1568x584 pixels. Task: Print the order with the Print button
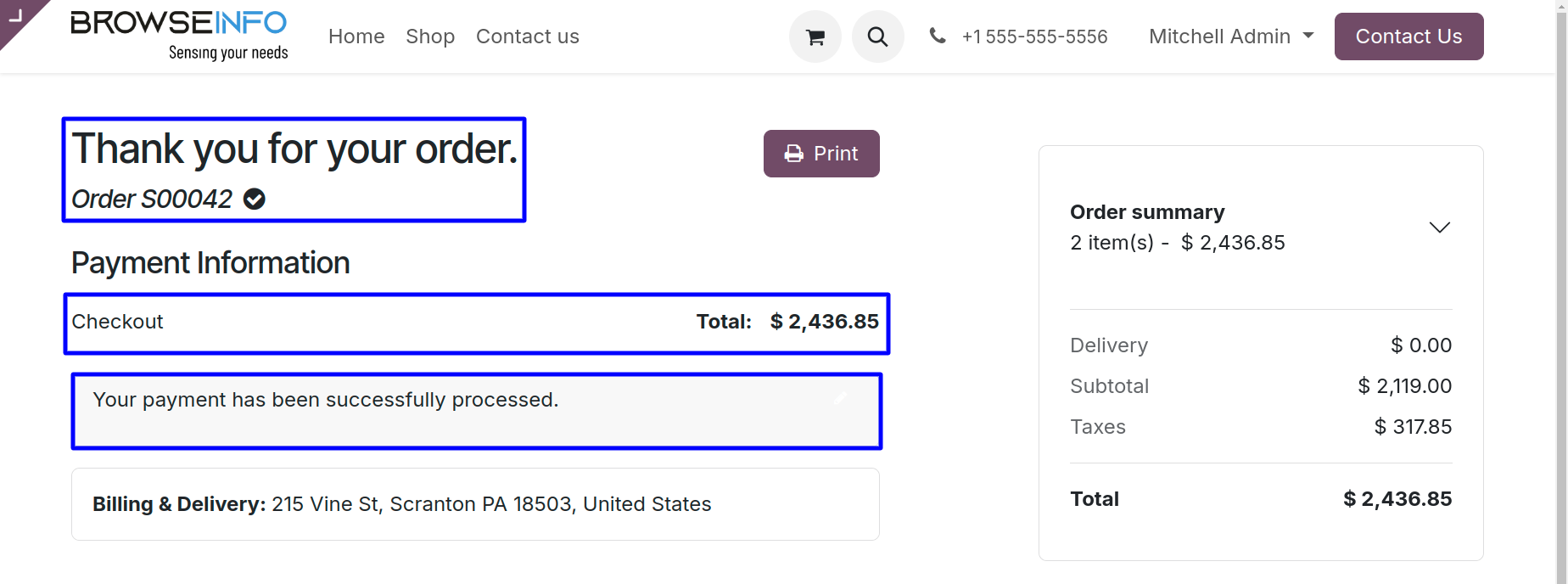pos(821,154)
